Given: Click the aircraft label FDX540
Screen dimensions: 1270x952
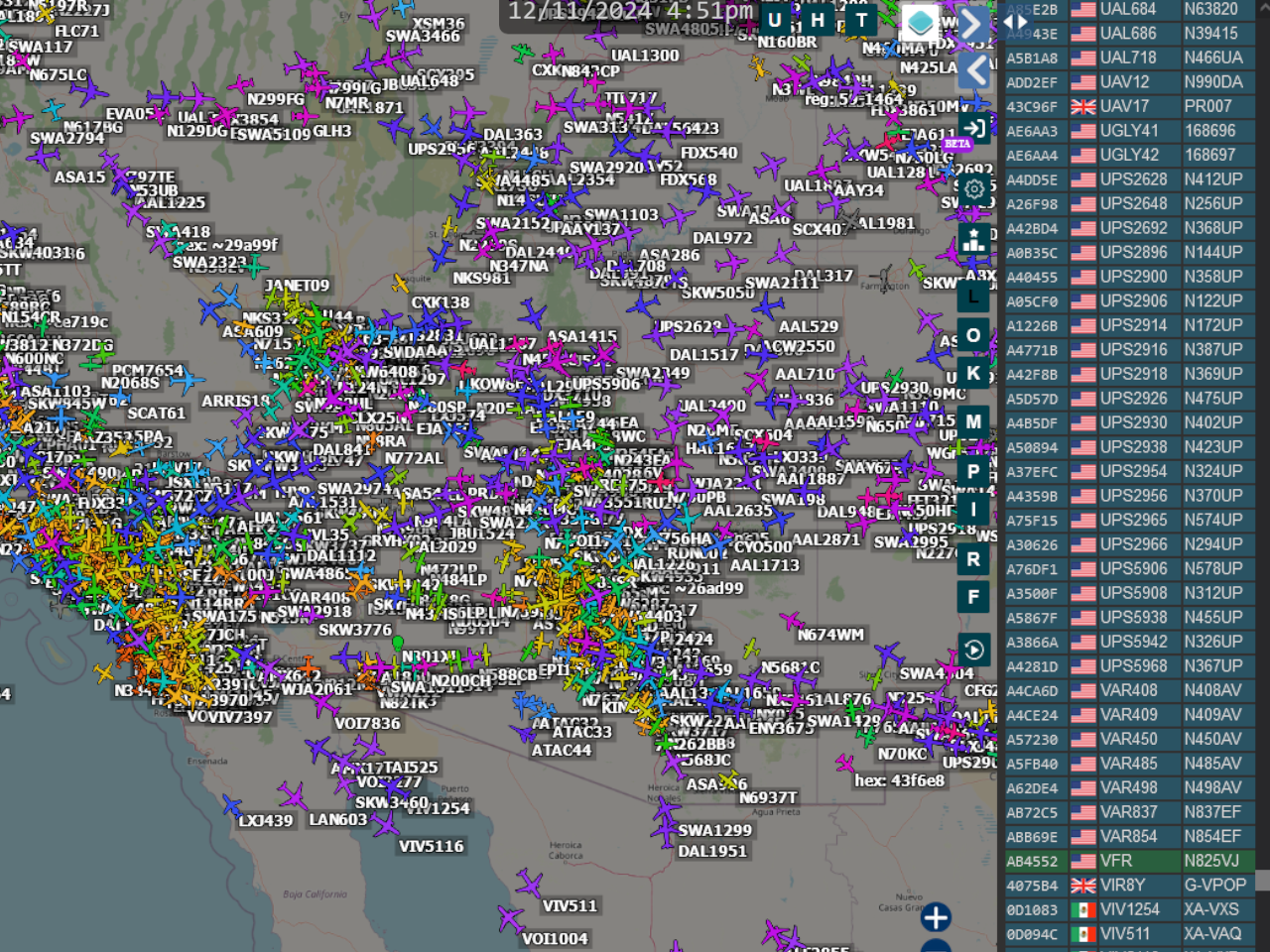Looking at the screenshot, I should [x=709, y=153].
